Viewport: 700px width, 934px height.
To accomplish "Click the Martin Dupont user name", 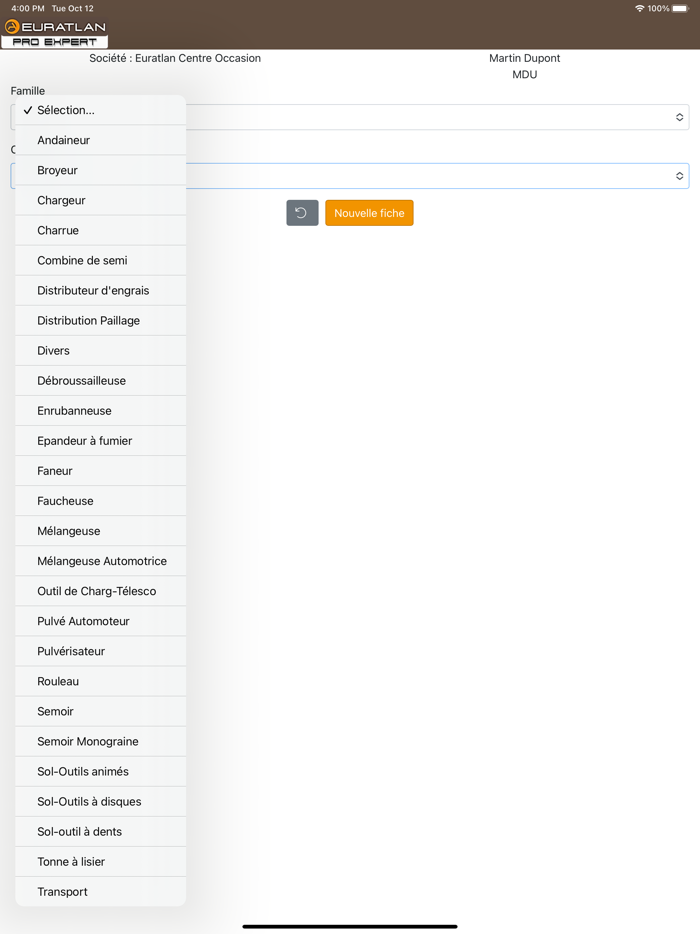I will pyautogui.click(x=524, y=58).
